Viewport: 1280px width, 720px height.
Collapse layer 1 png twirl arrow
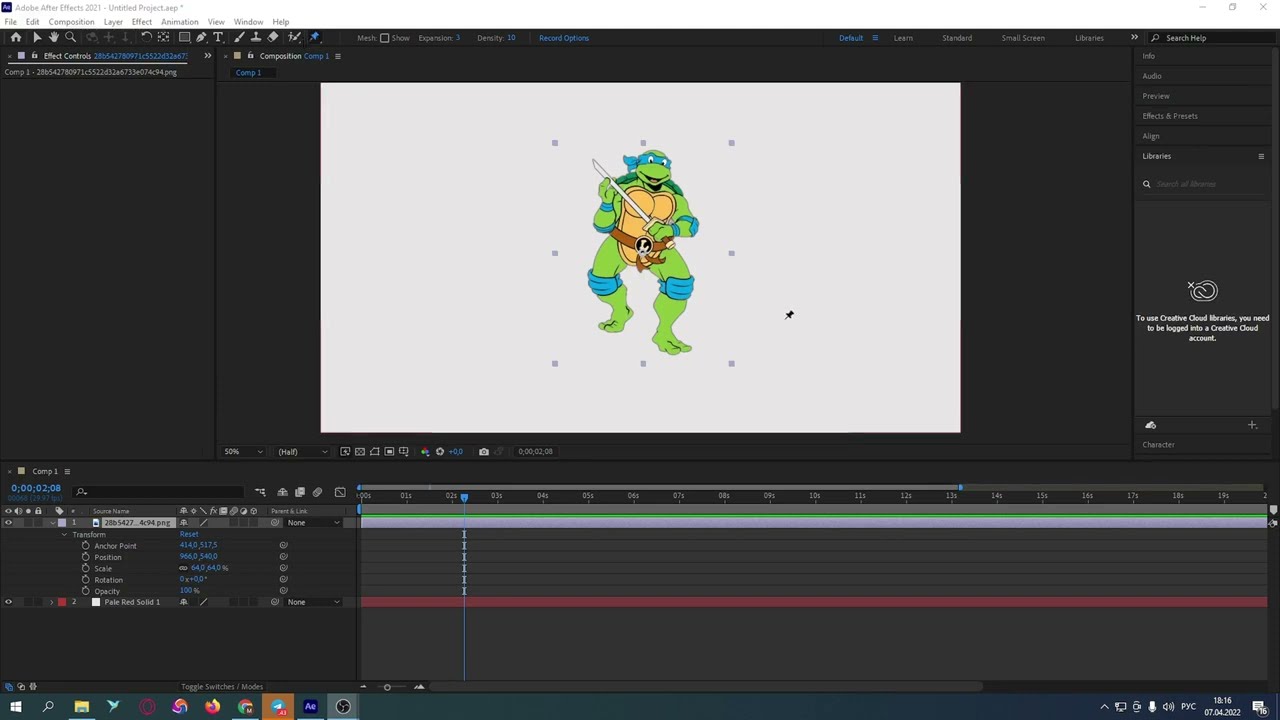click(52, 523)
